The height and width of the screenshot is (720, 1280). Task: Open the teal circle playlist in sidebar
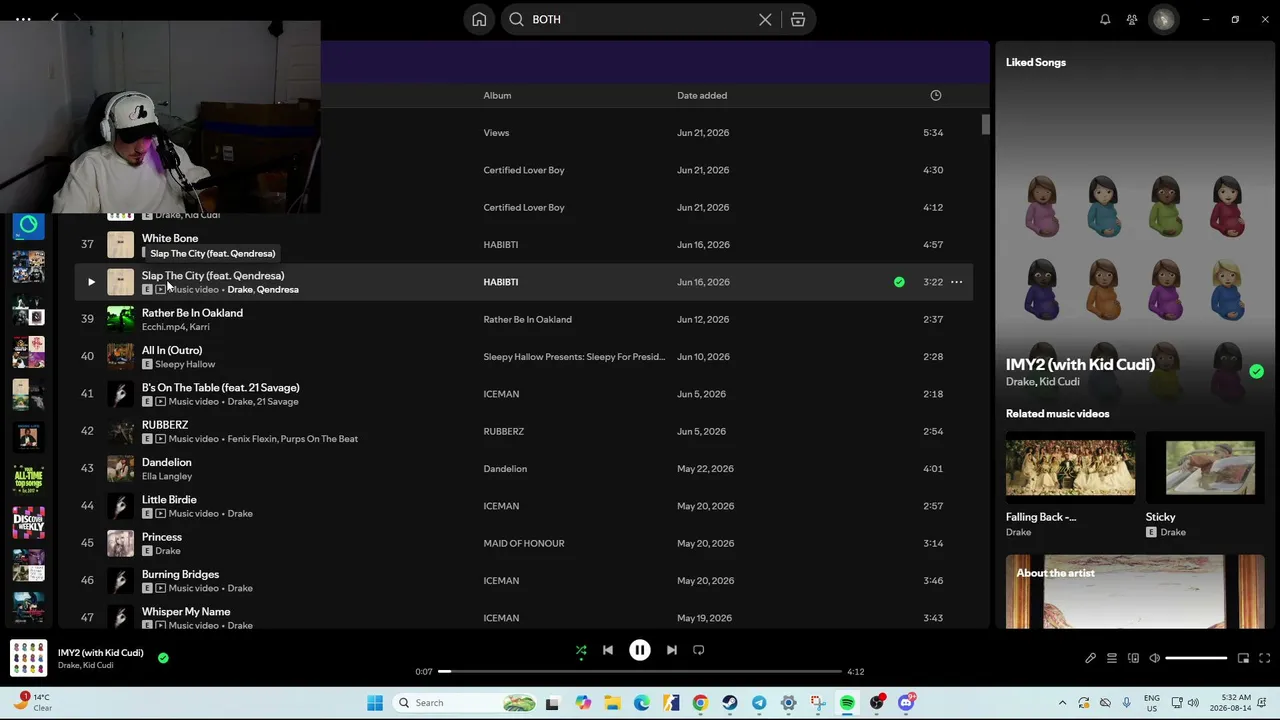28,225
